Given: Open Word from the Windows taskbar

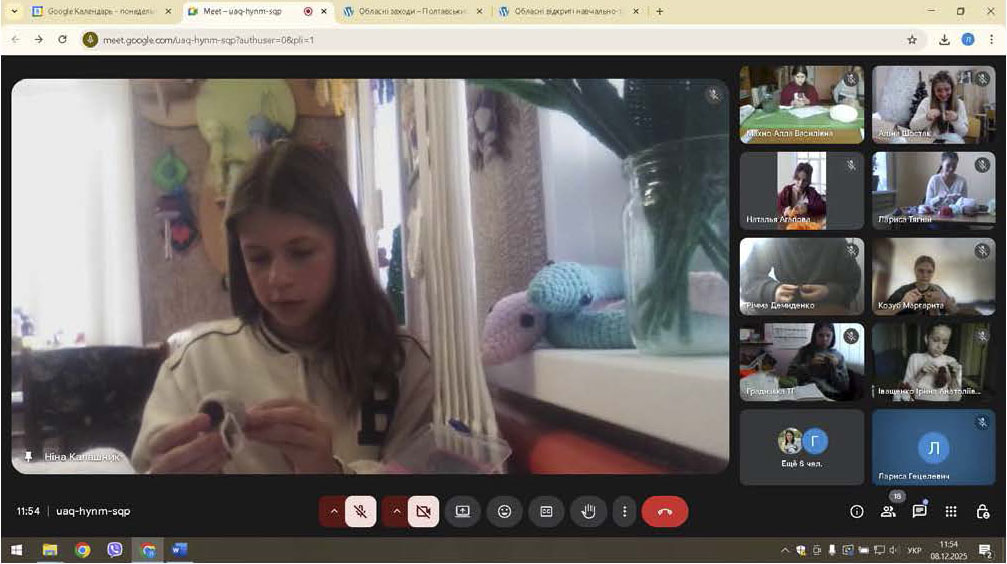Looking at the screenshot, I should (180, 549).
